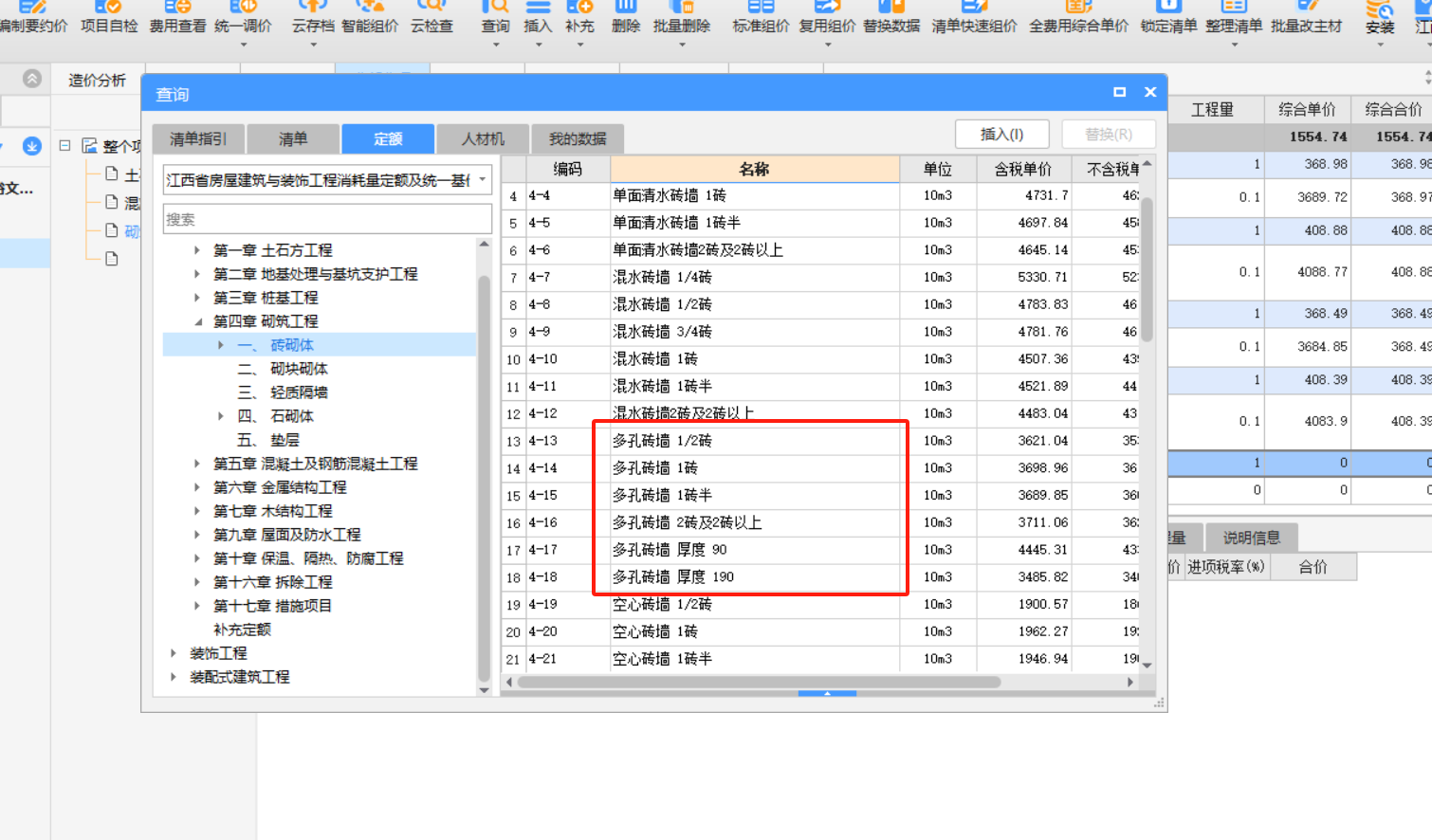Open the 我的数据 tab

pyautogui.click(x=578, y=139)
